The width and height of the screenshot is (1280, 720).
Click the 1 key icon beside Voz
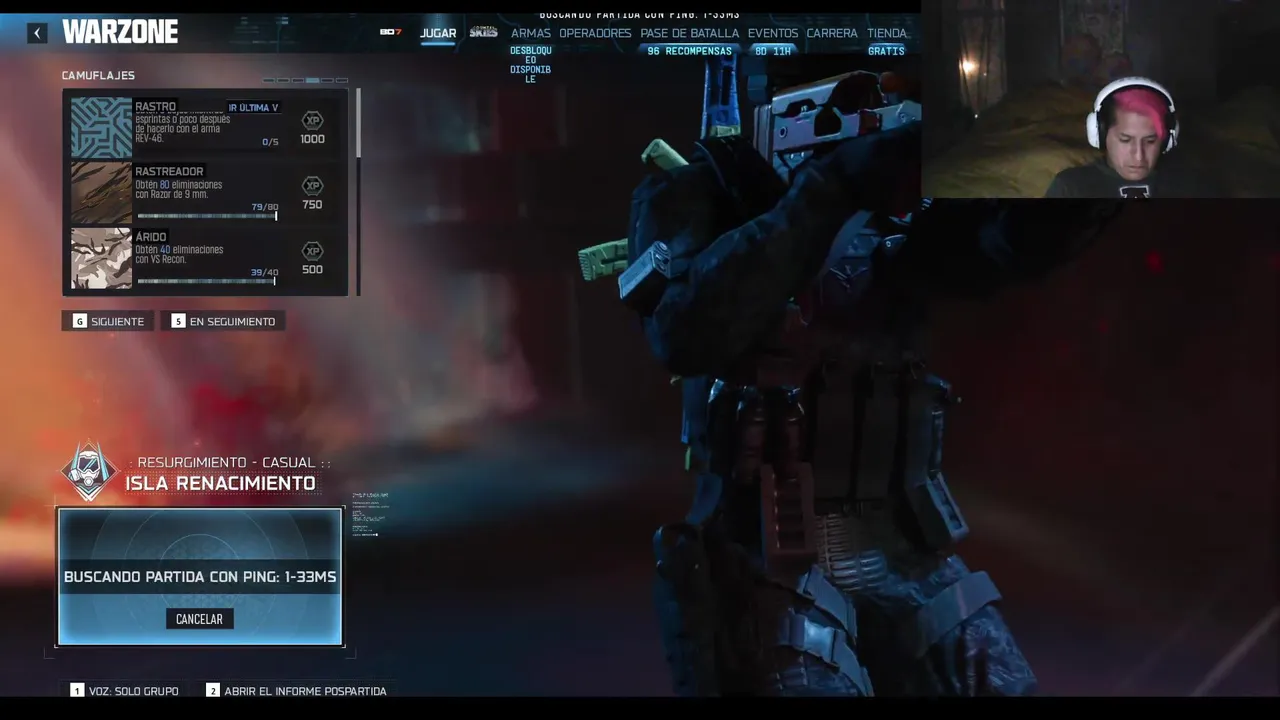[x=77, y=690]
